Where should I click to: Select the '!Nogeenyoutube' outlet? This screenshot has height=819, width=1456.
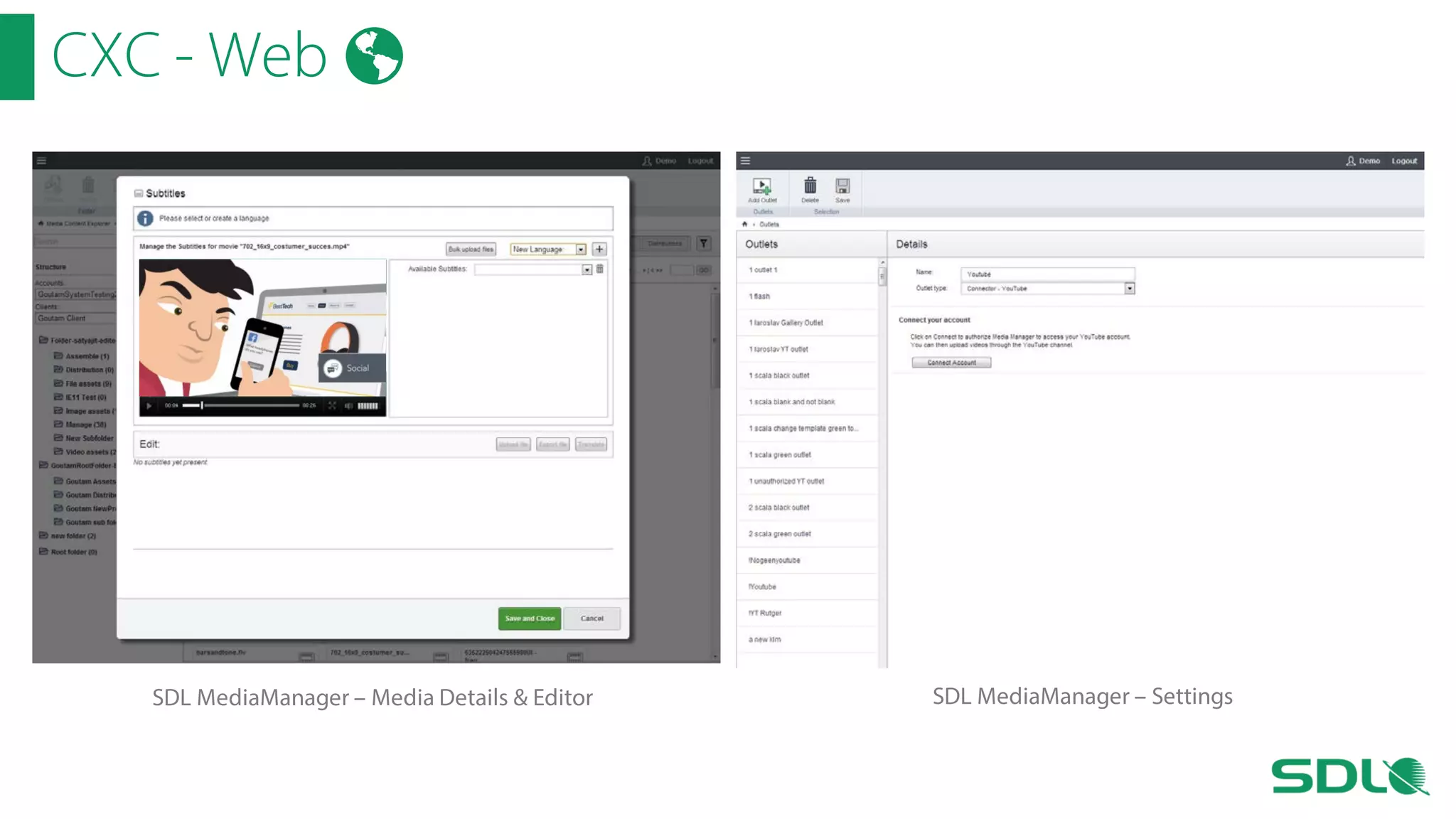pyautogui.click(x=808, y=560)
